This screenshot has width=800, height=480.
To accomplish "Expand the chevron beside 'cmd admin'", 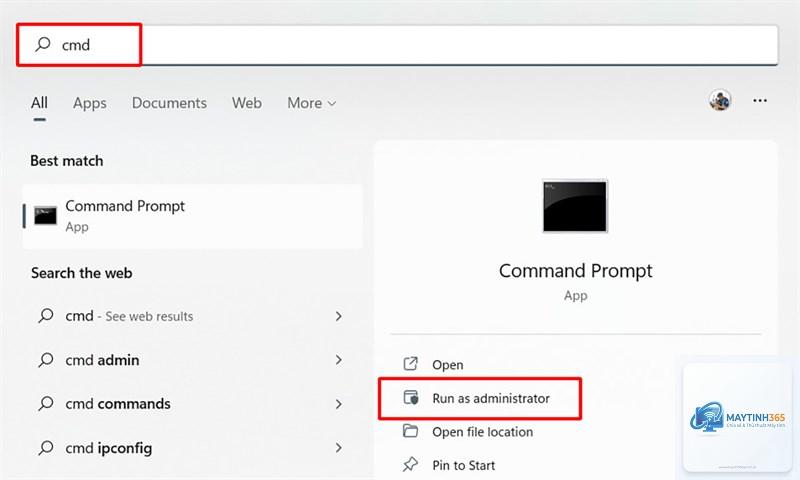I will [339, 360].
